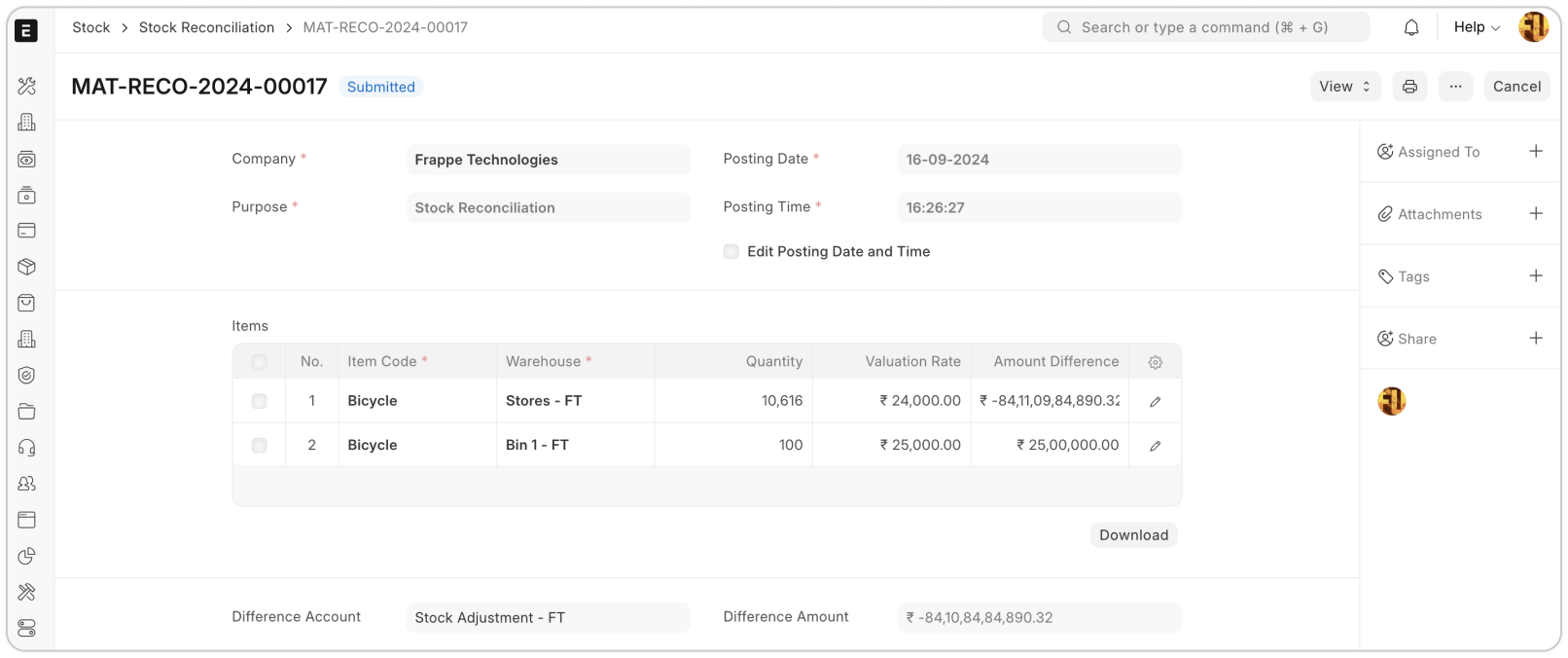
Task: Click the table settings gear icon
Action: click(x=1155, y=362)
